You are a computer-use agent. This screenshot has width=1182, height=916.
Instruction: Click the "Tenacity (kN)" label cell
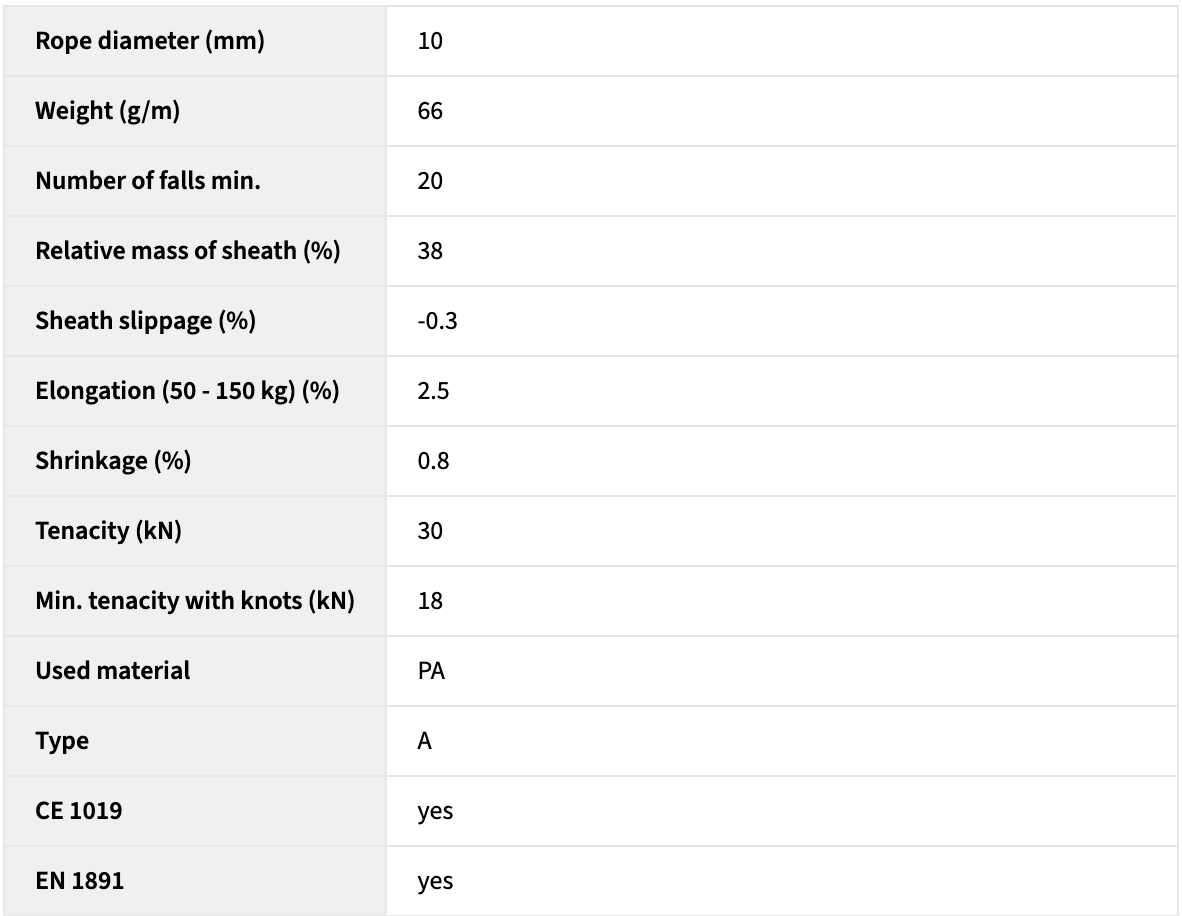108,531
